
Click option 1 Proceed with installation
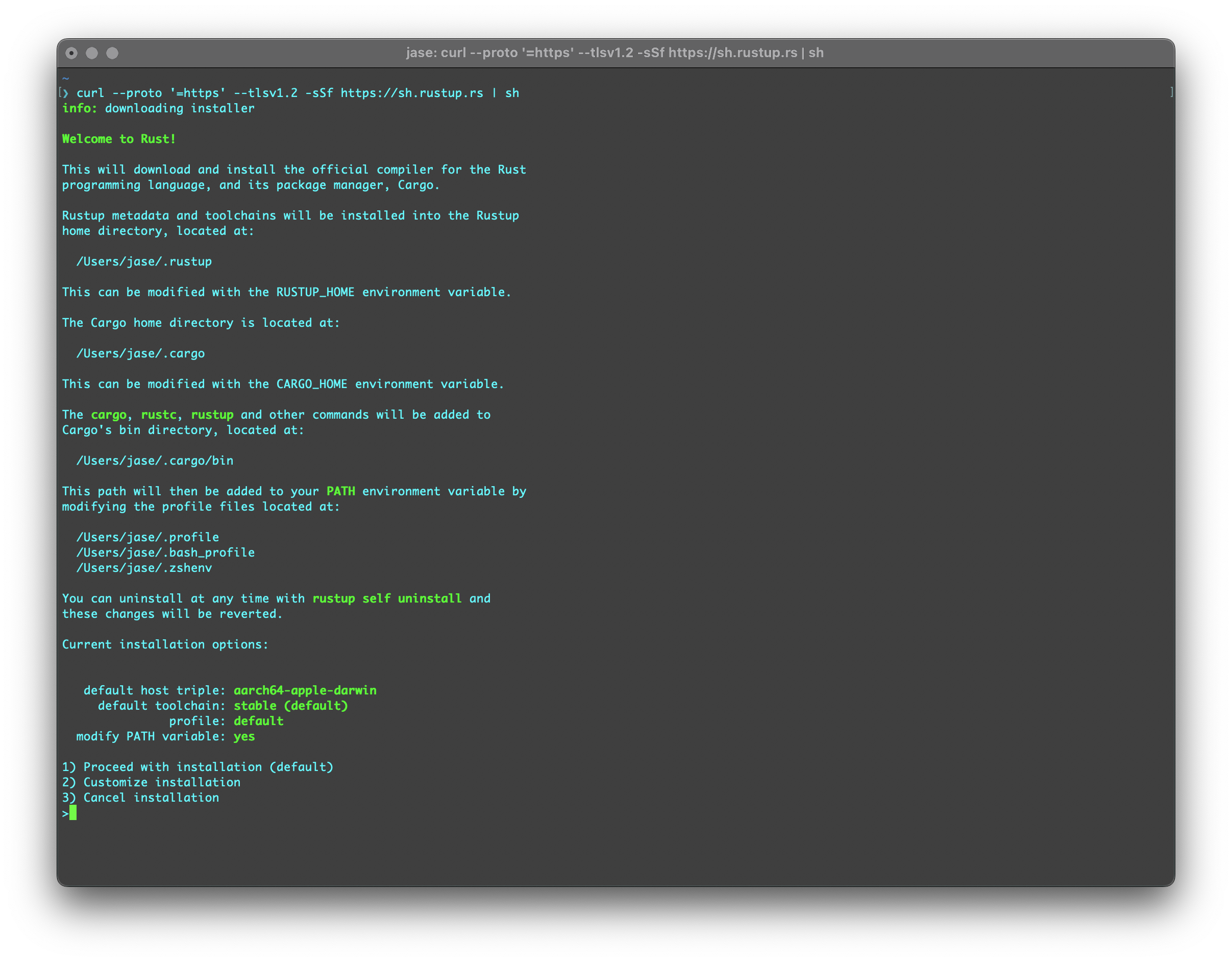pyautogui.click(x=198, y=766)
